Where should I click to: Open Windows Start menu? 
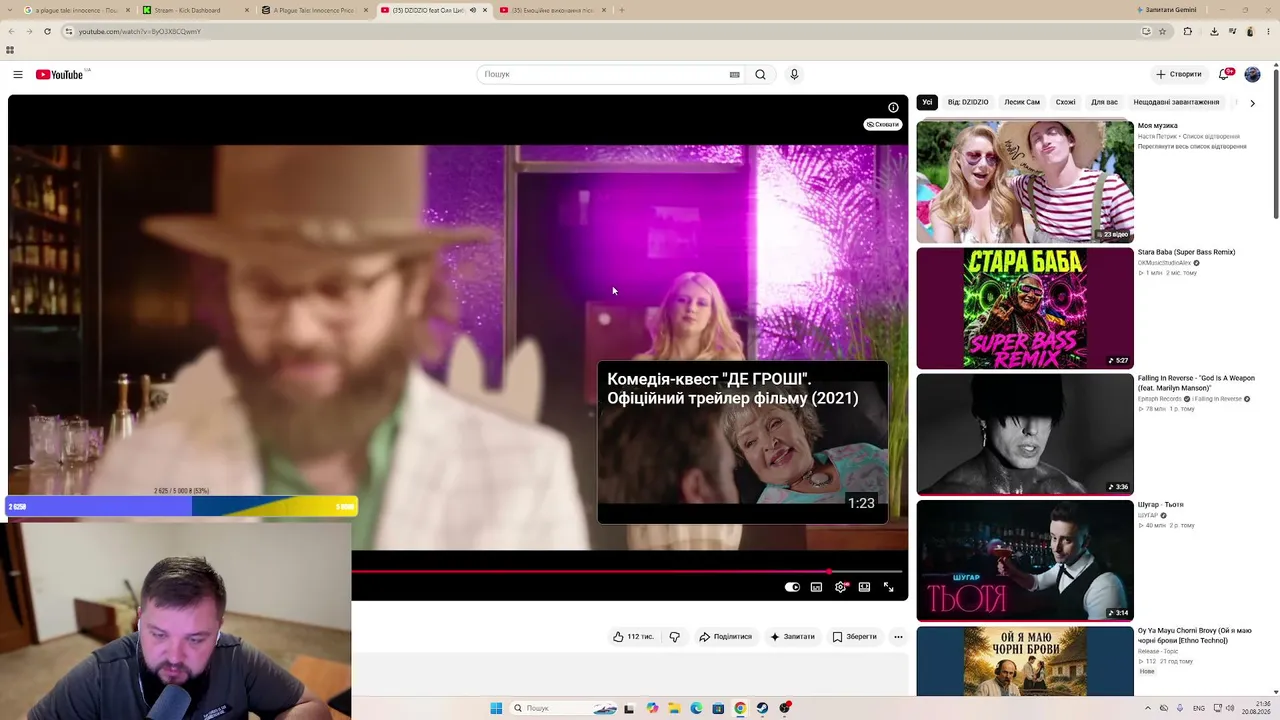pyautogui.click(x=496, y=708)
